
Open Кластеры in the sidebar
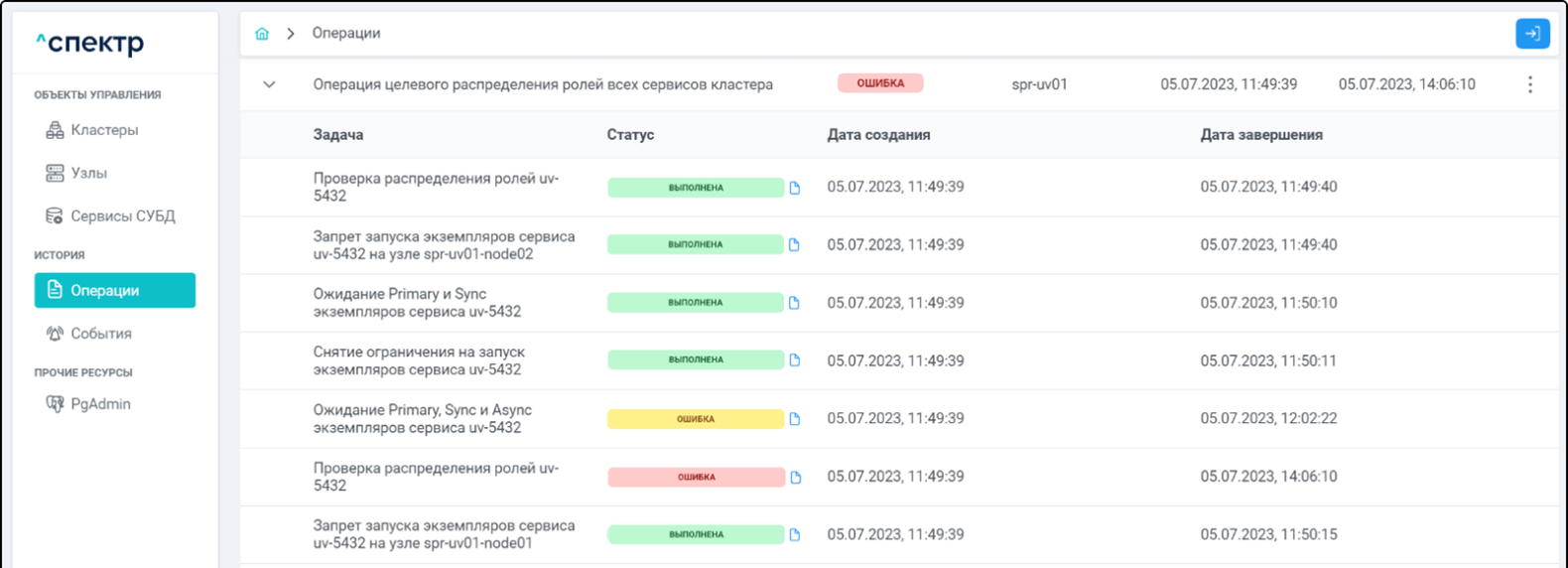[x=103, y=130]
